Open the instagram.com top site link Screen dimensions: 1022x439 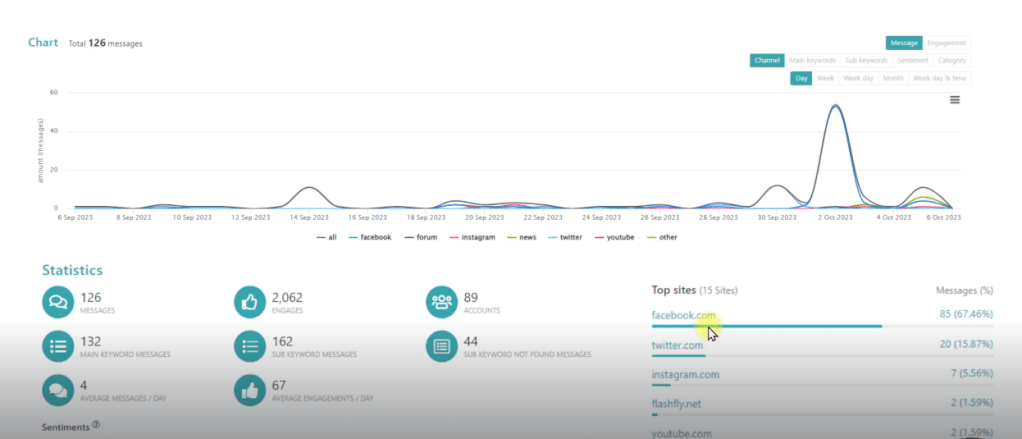(x=685, y=375)
